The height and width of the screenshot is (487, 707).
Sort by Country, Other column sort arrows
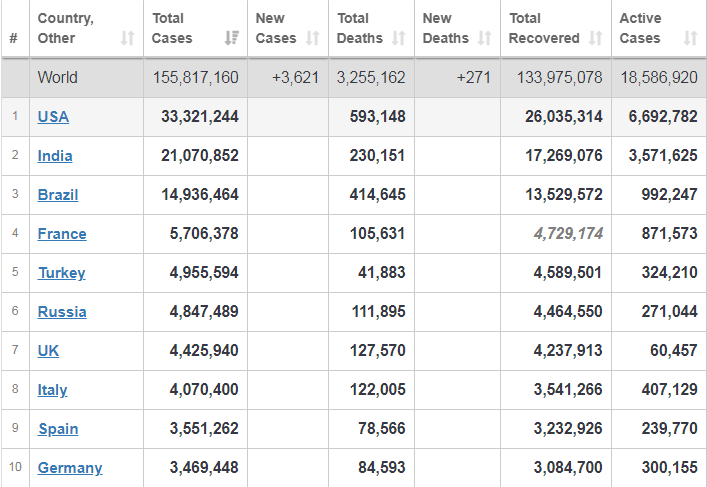pyautogui.click(x=128, y=38)
